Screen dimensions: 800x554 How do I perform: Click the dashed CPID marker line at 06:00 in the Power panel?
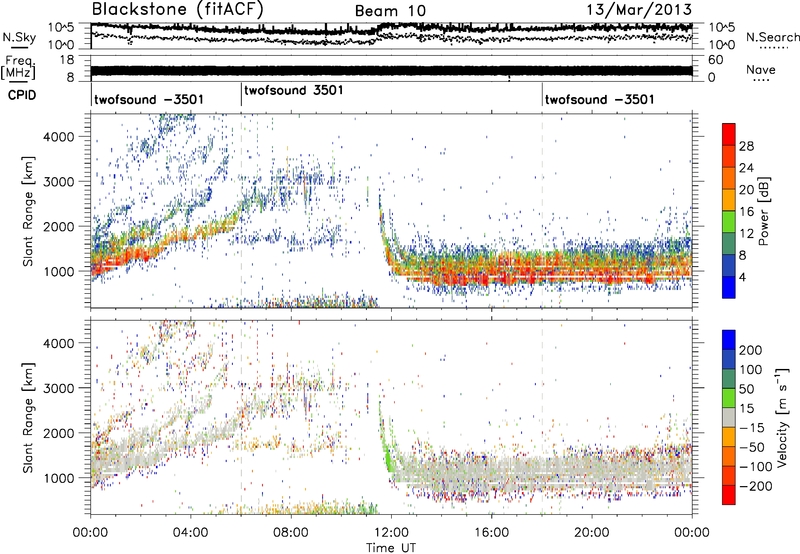[x=241, y=211]
